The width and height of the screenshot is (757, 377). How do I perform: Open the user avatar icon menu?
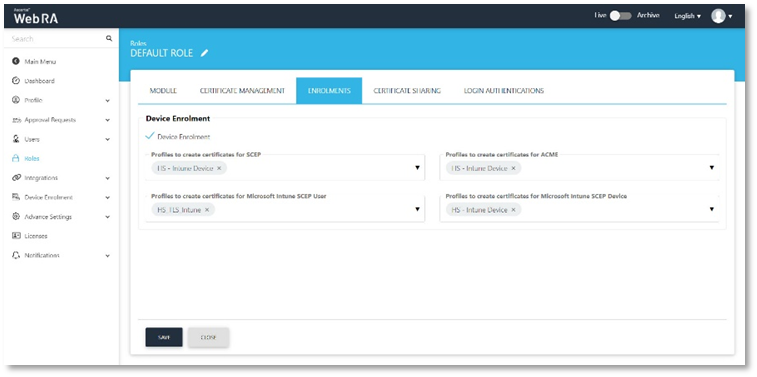718,16
